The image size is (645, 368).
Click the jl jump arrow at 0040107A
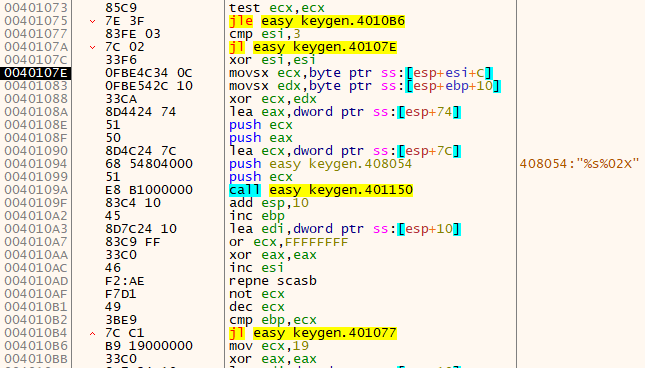click(93, 47)
